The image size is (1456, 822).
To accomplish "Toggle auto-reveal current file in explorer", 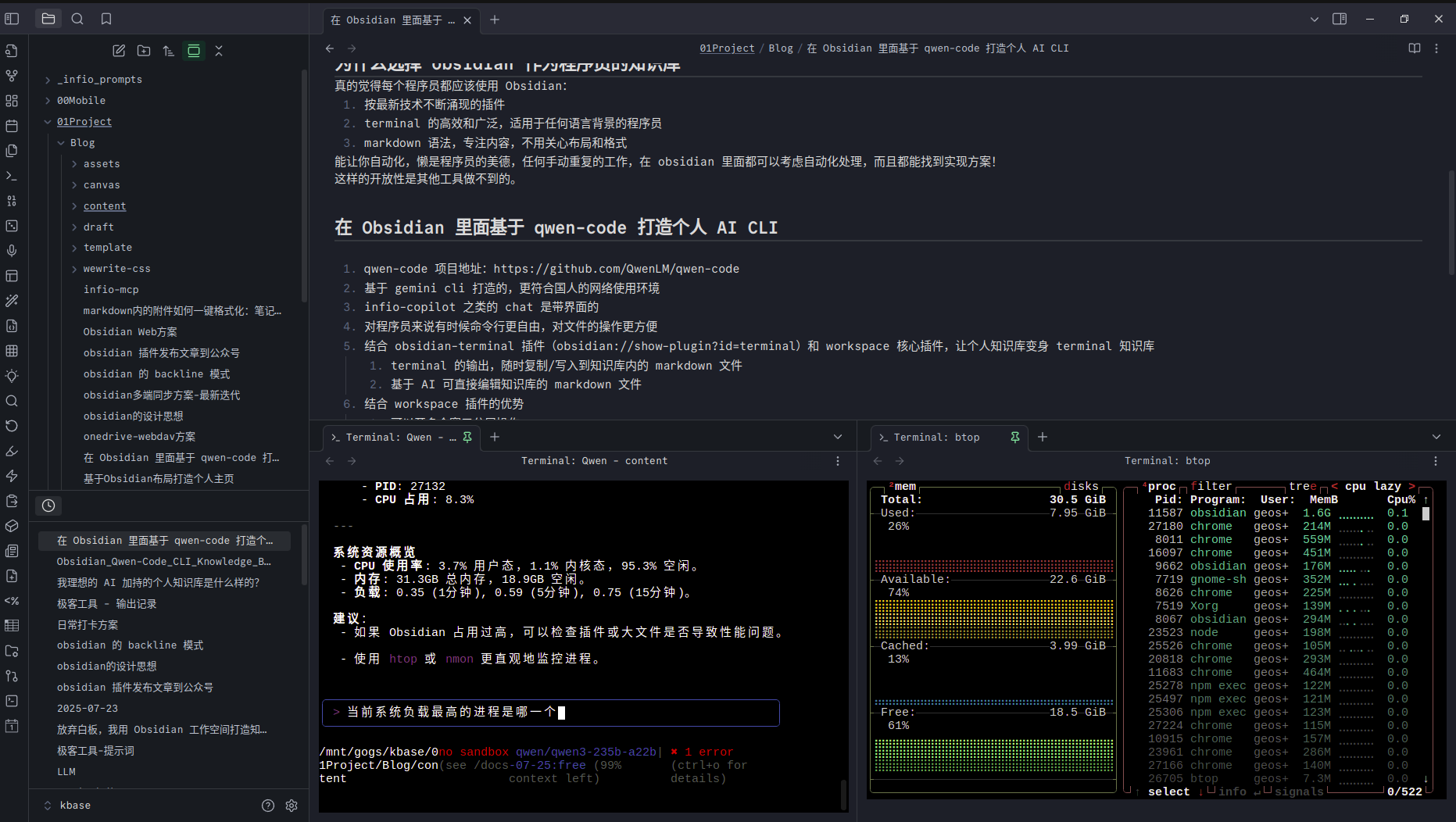I will [x=194, y=51].
